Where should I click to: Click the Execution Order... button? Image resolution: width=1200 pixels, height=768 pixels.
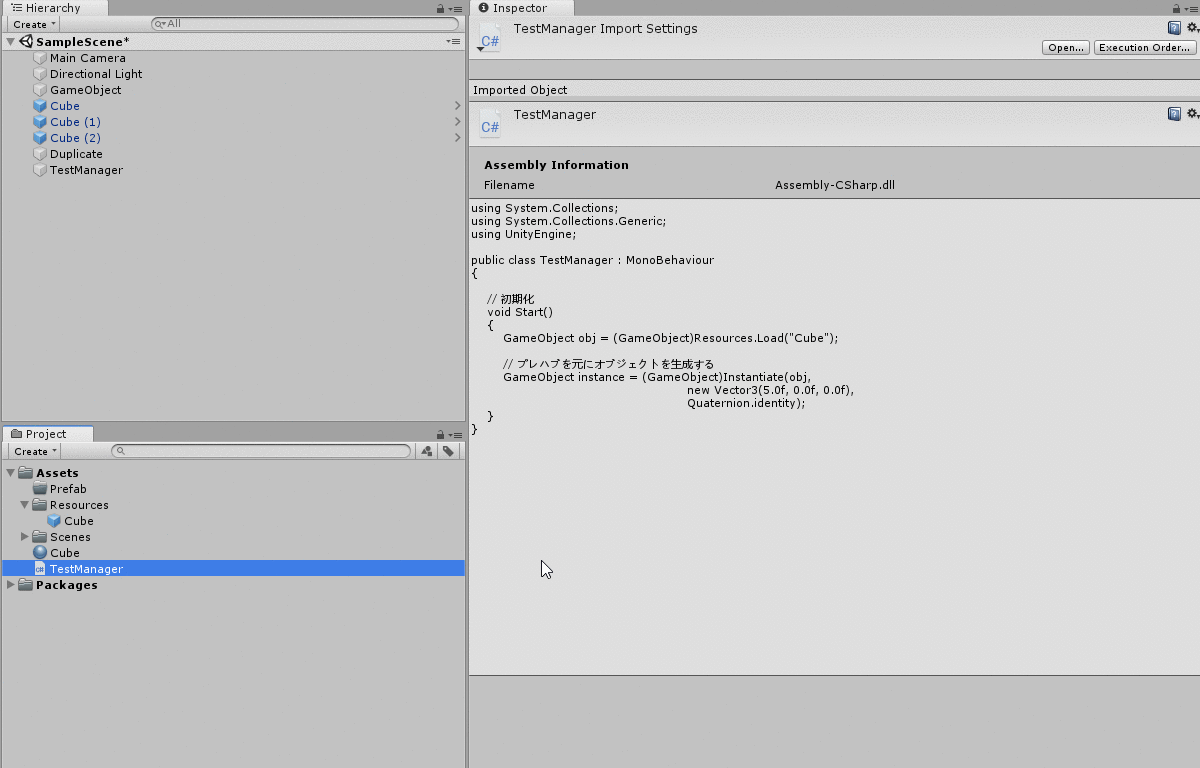pyautogui.click(x=1145, y=48)
